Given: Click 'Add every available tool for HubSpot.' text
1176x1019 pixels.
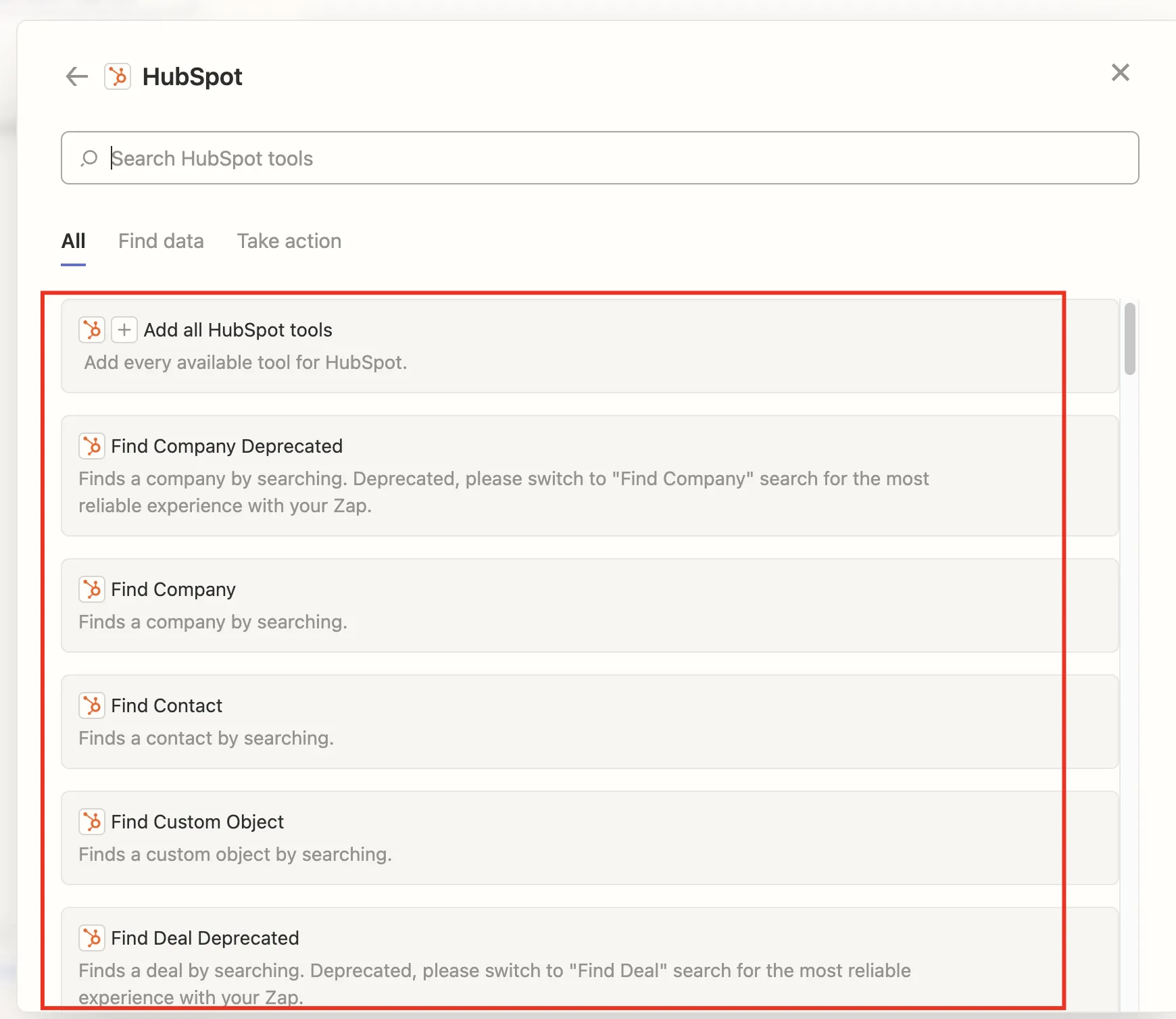Looking at the screenshot, I should tap(245, 362).
